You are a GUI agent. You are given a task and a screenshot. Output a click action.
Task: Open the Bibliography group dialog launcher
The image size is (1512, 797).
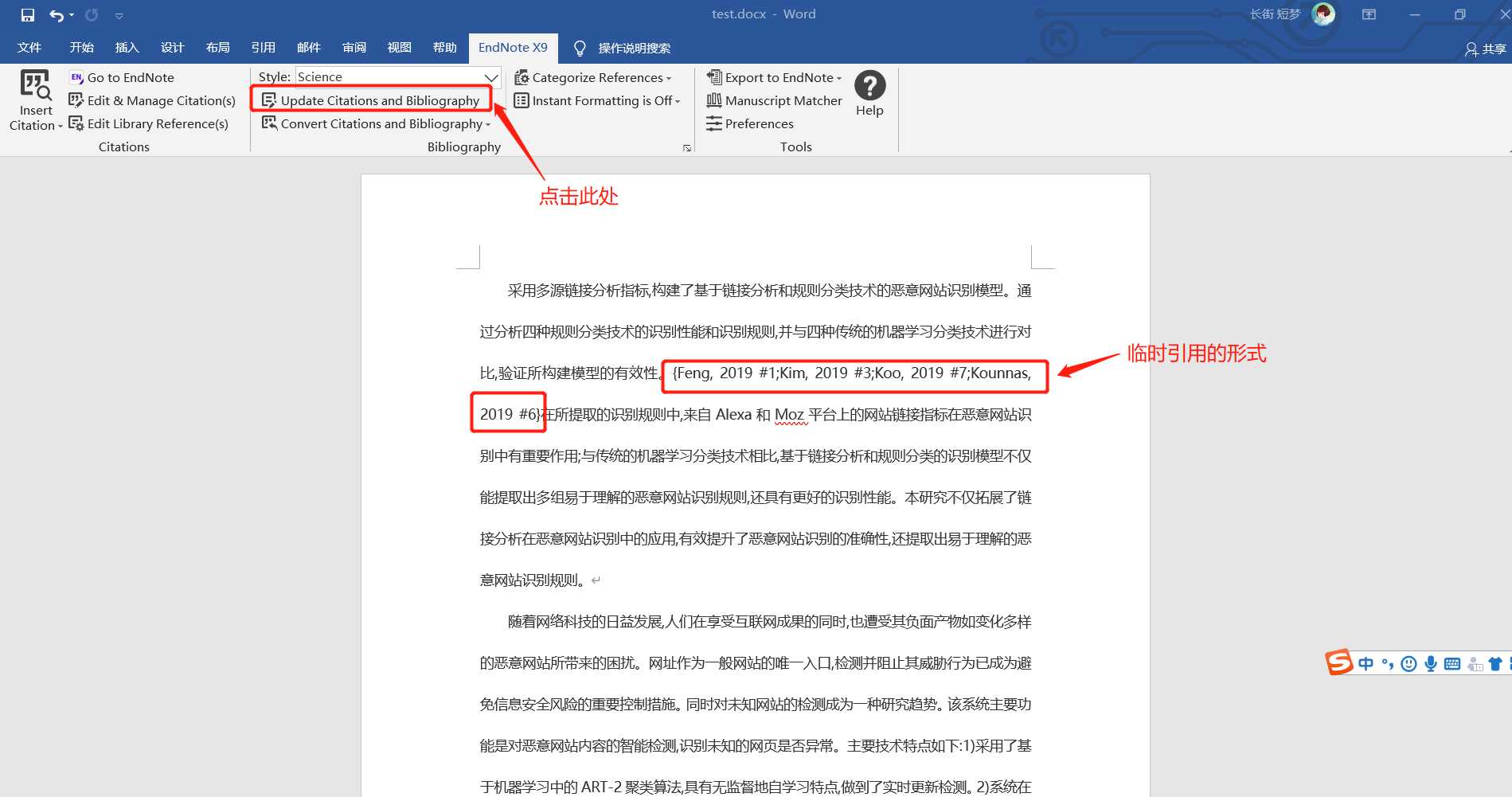point(687,148)
